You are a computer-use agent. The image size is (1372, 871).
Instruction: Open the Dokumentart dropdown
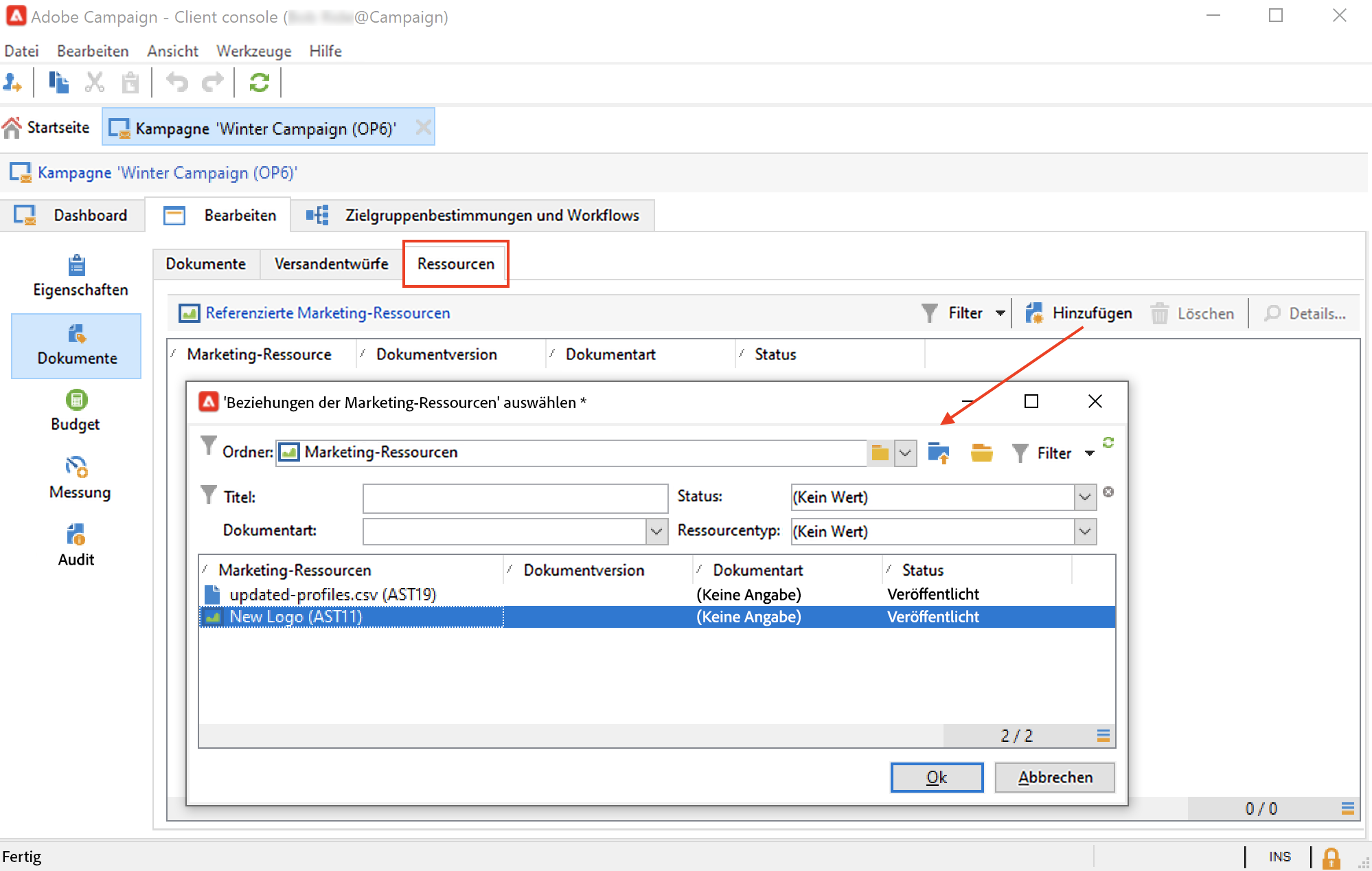[x=656, y=531]
